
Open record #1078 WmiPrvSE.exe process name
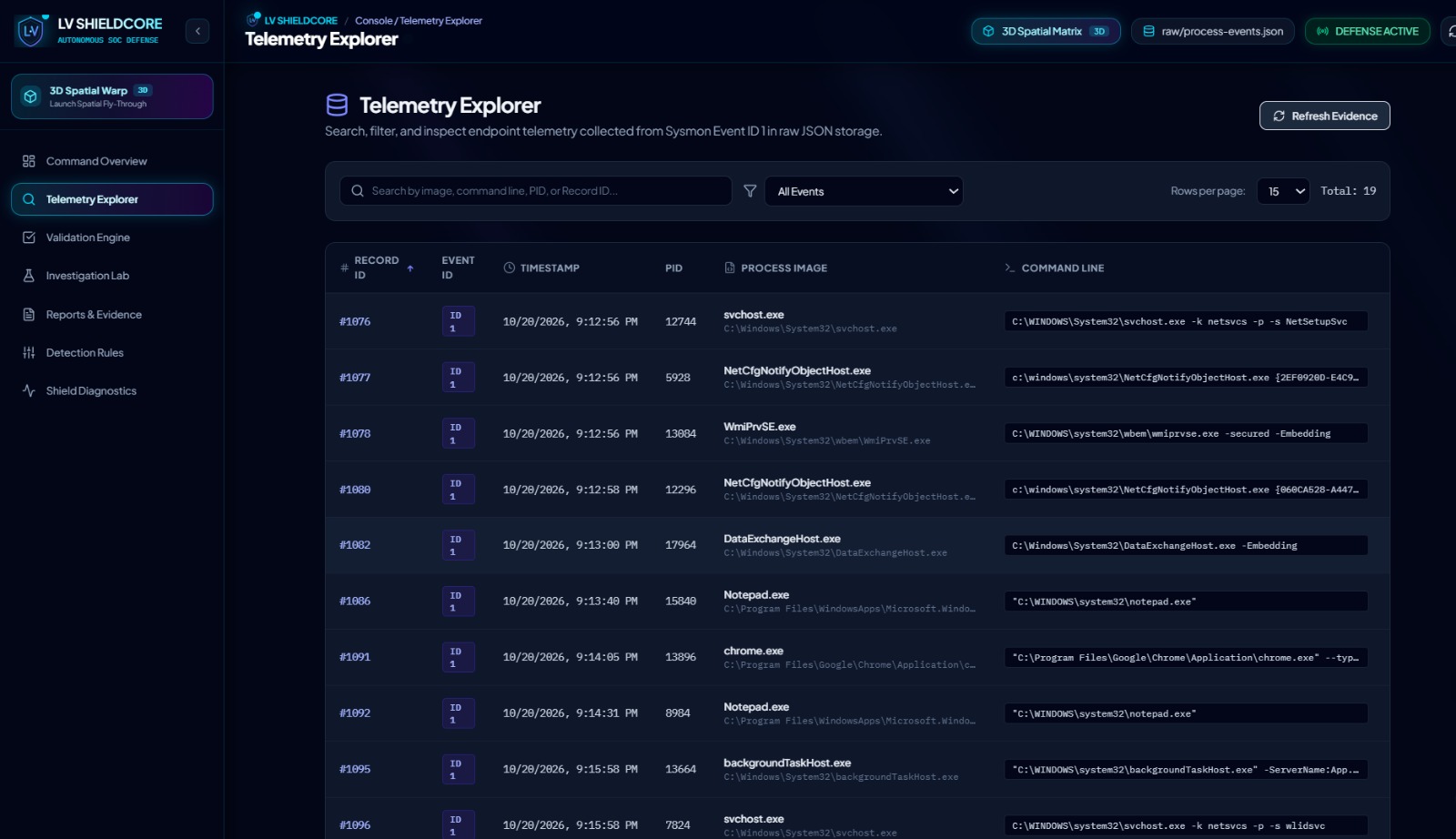tap(759, 427)
